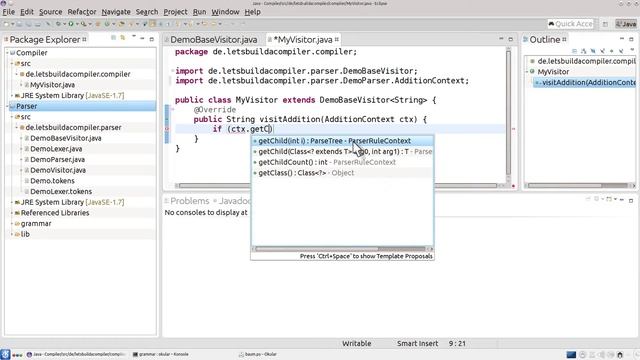This screenshot has height=360, width=640.
Task: Click the Open Type toolbar icon
Action: (121, 24)
